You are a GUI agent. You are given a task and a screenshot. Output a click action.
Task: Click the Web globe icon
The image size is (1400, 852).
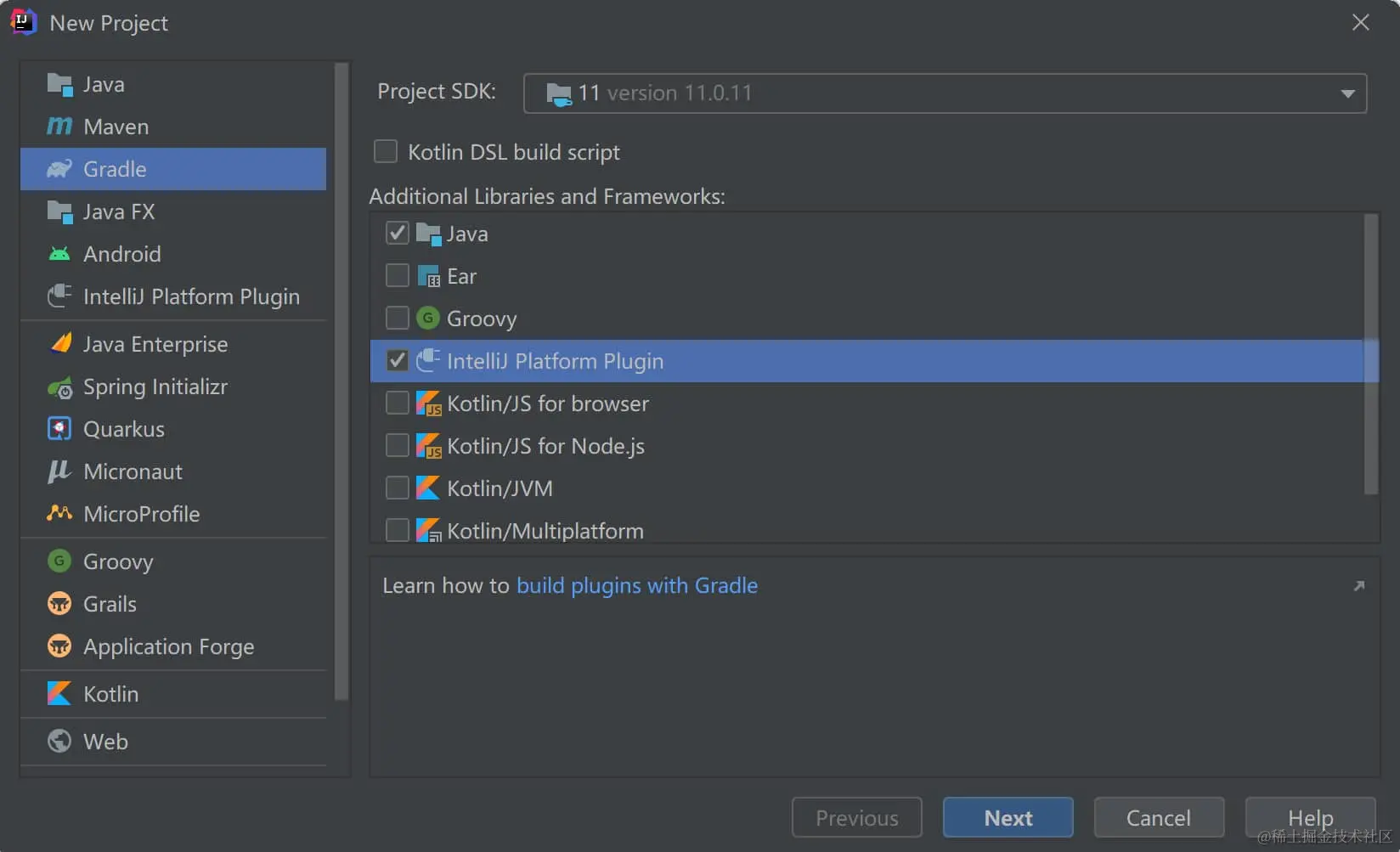tap(59, 742)
